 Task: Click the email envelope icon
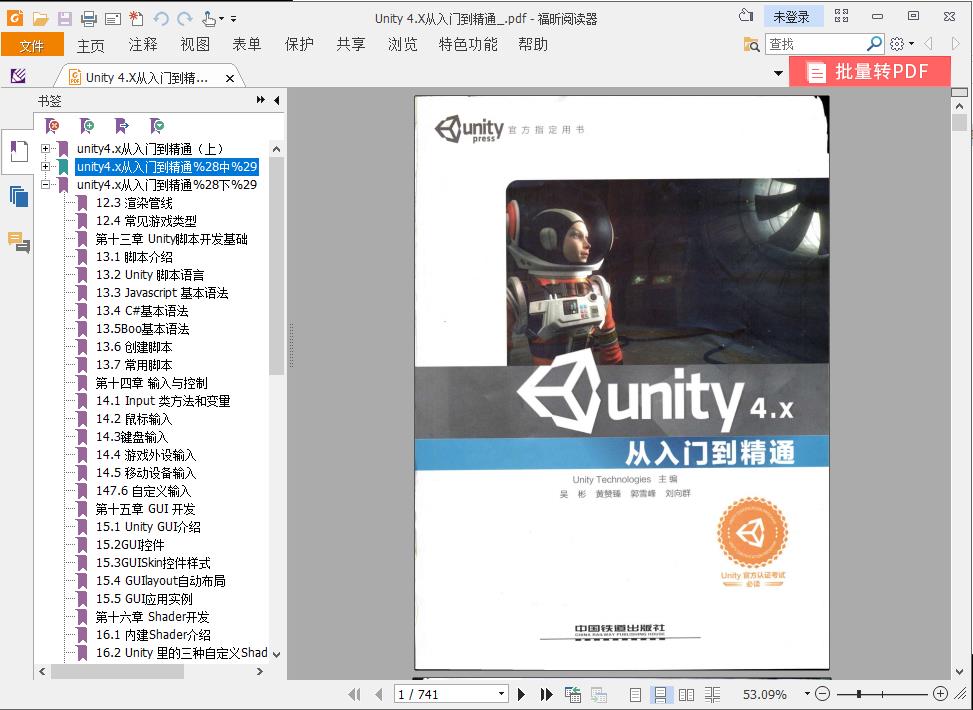pyautogui.click(x=113, y=19)
